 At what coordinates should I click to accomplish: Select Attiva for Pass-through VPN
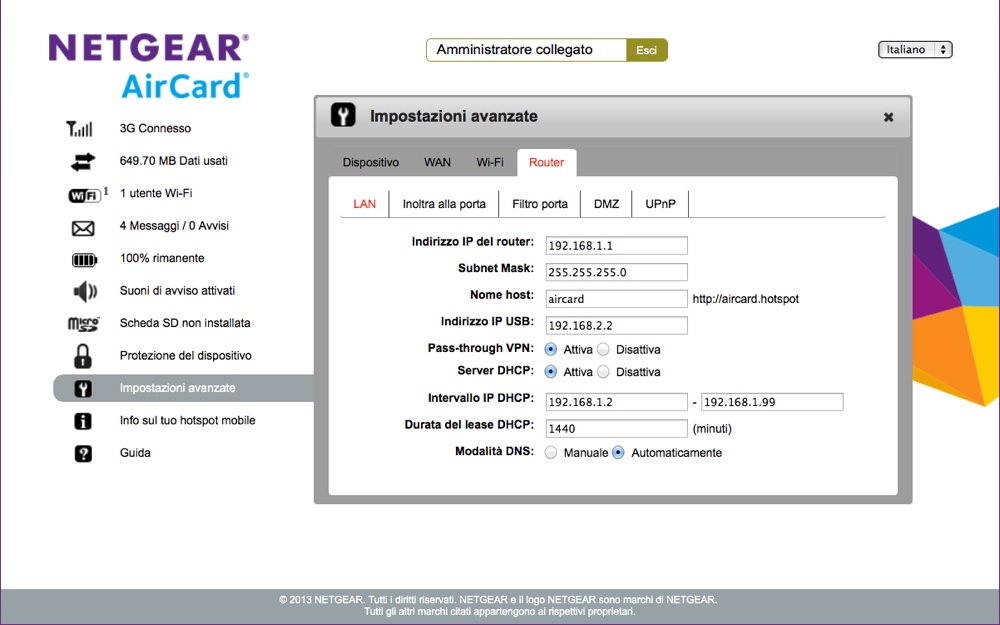click(x=551, y=349)
